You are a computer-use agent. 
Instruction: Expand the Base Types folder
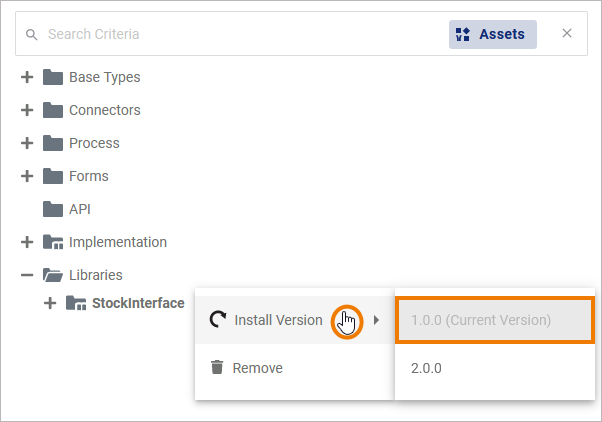[27, 77]
